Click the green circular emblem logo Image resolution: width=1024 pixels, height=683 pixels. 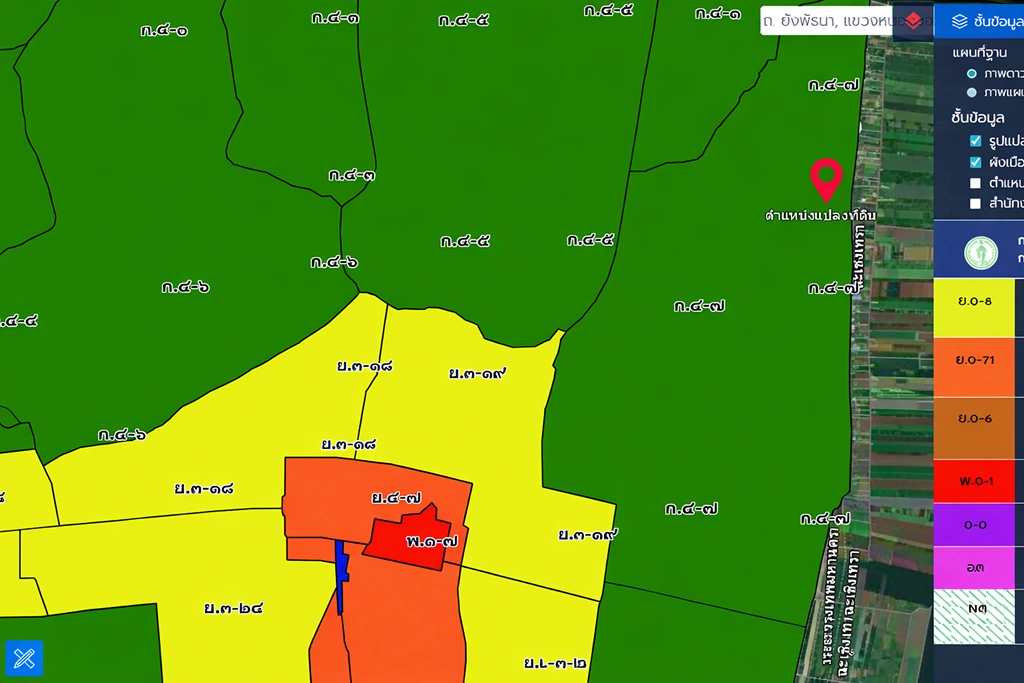tap(980, 252)
